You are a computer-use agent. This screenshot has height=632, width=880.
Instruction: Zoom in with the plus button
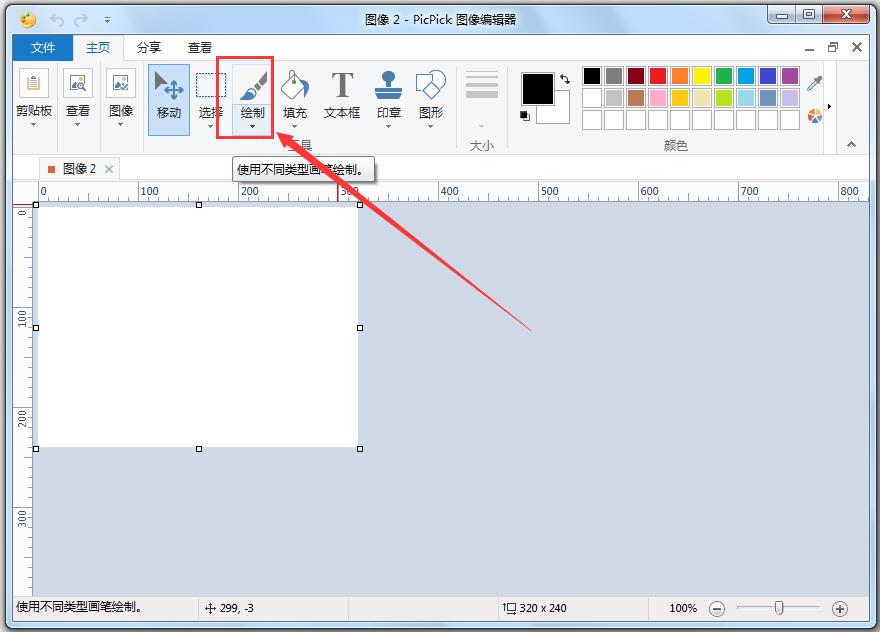840,608
